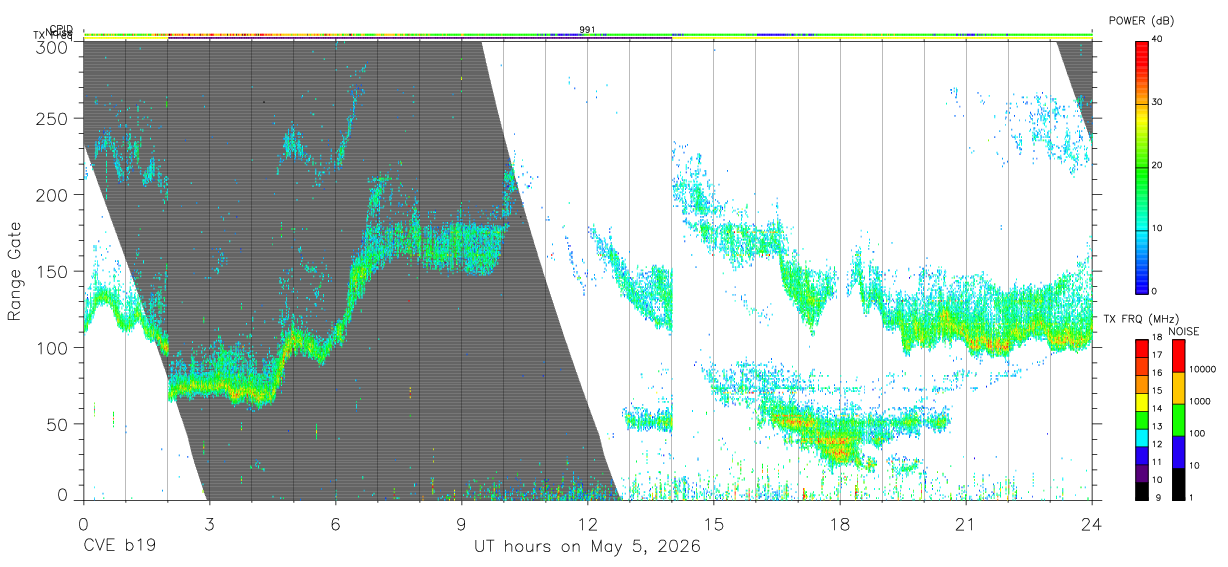
Task: Click the '15' tick on UT hours axis
Action: pyautogui.click(x=714, y=523)
